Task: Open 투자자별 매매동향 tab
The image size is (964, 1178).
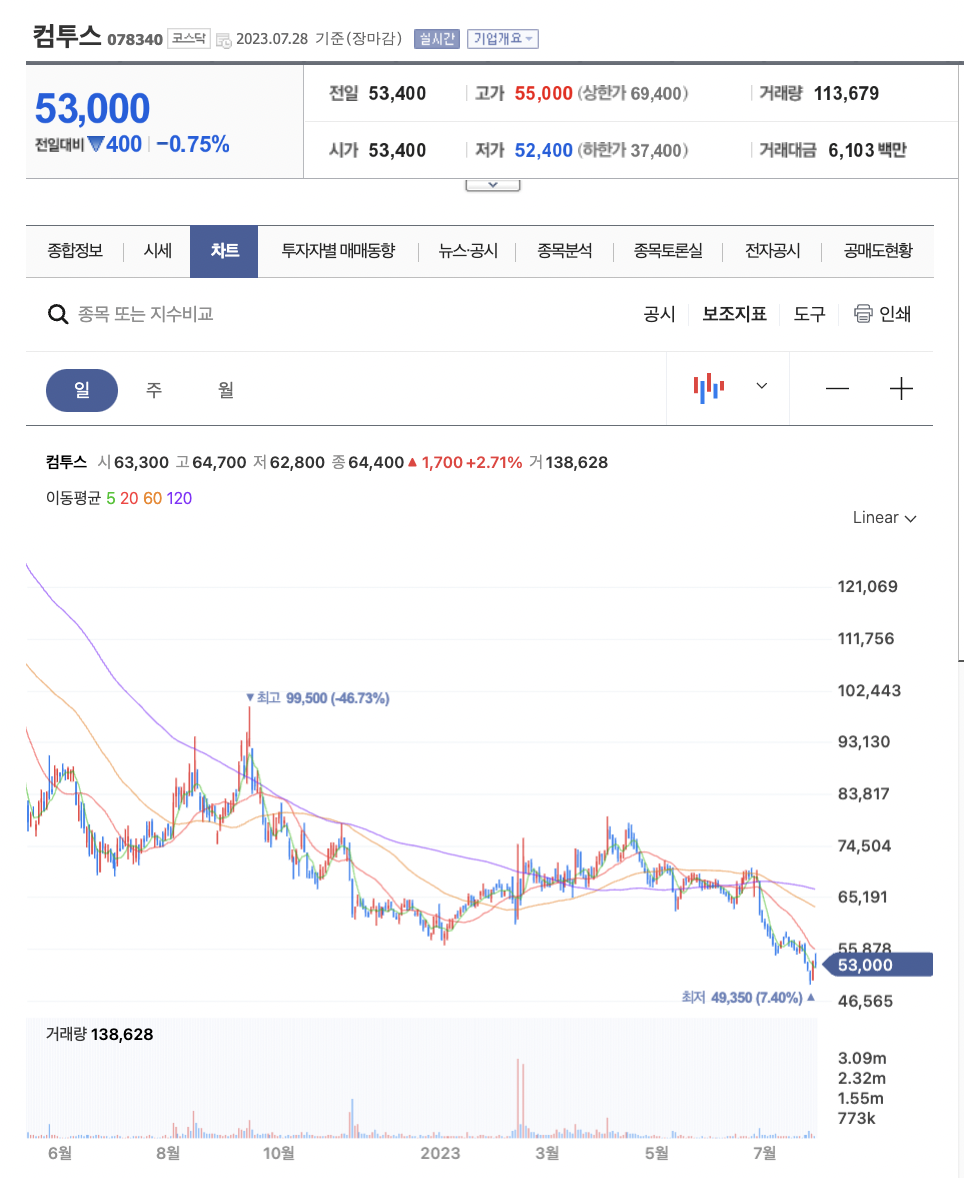Action: tap(338, 251)
